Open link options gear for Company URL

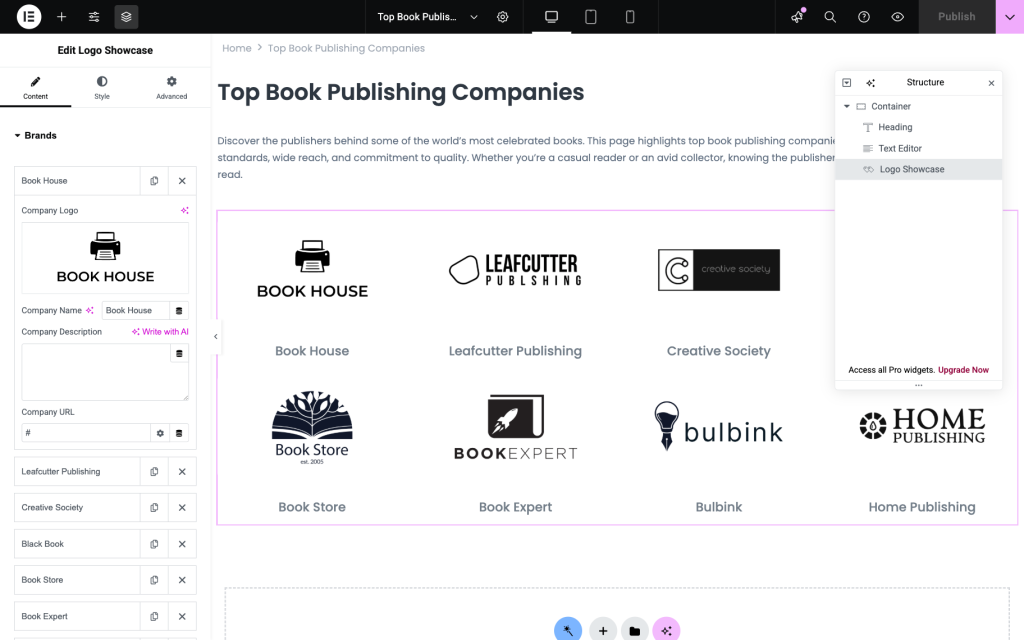pyautogui.click(x=160, y=433)
